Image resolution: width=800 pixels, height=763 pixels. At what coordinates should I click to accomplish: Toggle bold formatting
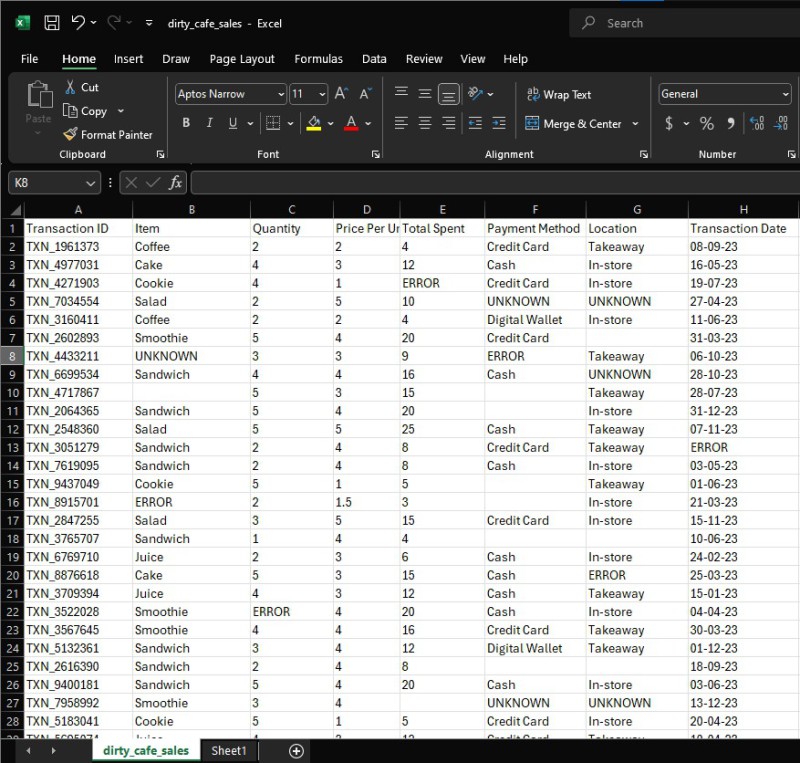coord(186,123)
